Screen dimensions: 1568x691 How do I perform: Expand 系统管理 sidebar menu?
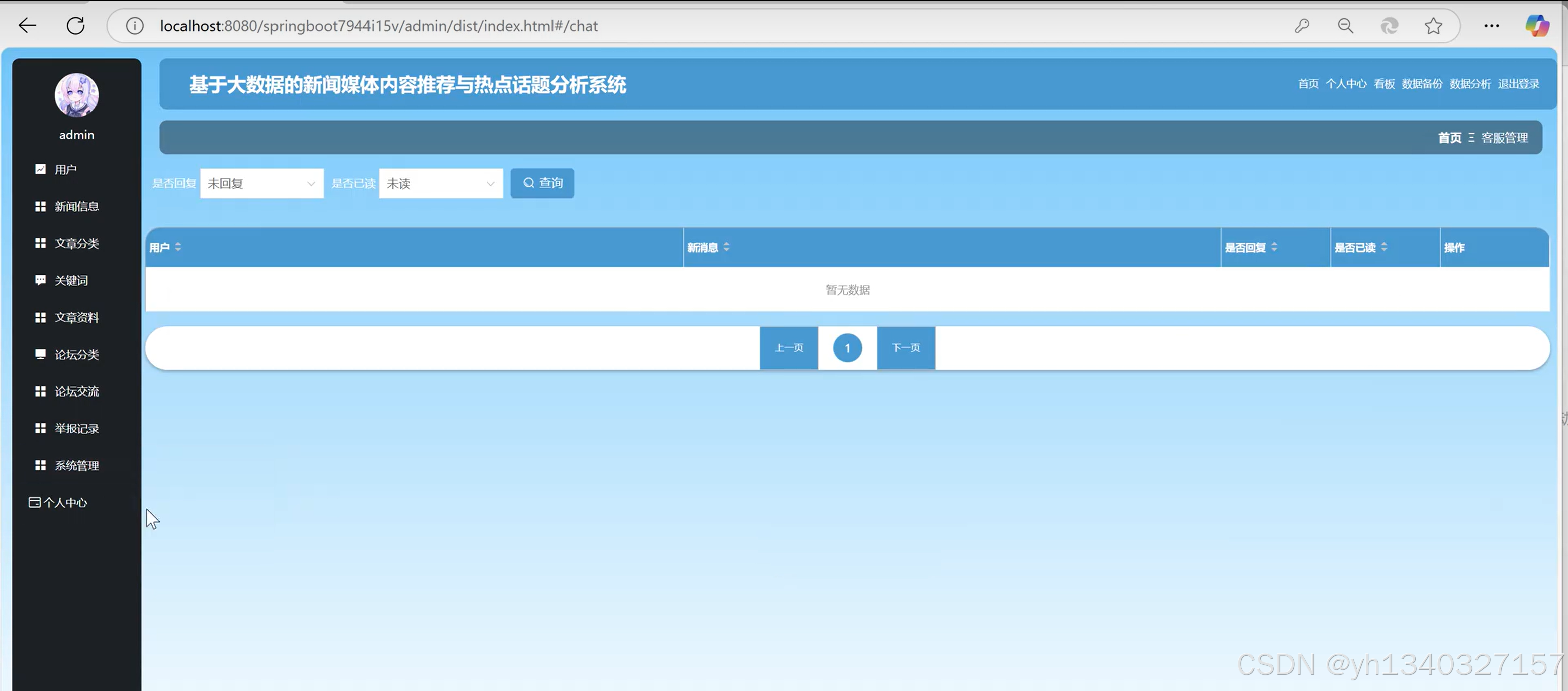[x=76, y=465]
